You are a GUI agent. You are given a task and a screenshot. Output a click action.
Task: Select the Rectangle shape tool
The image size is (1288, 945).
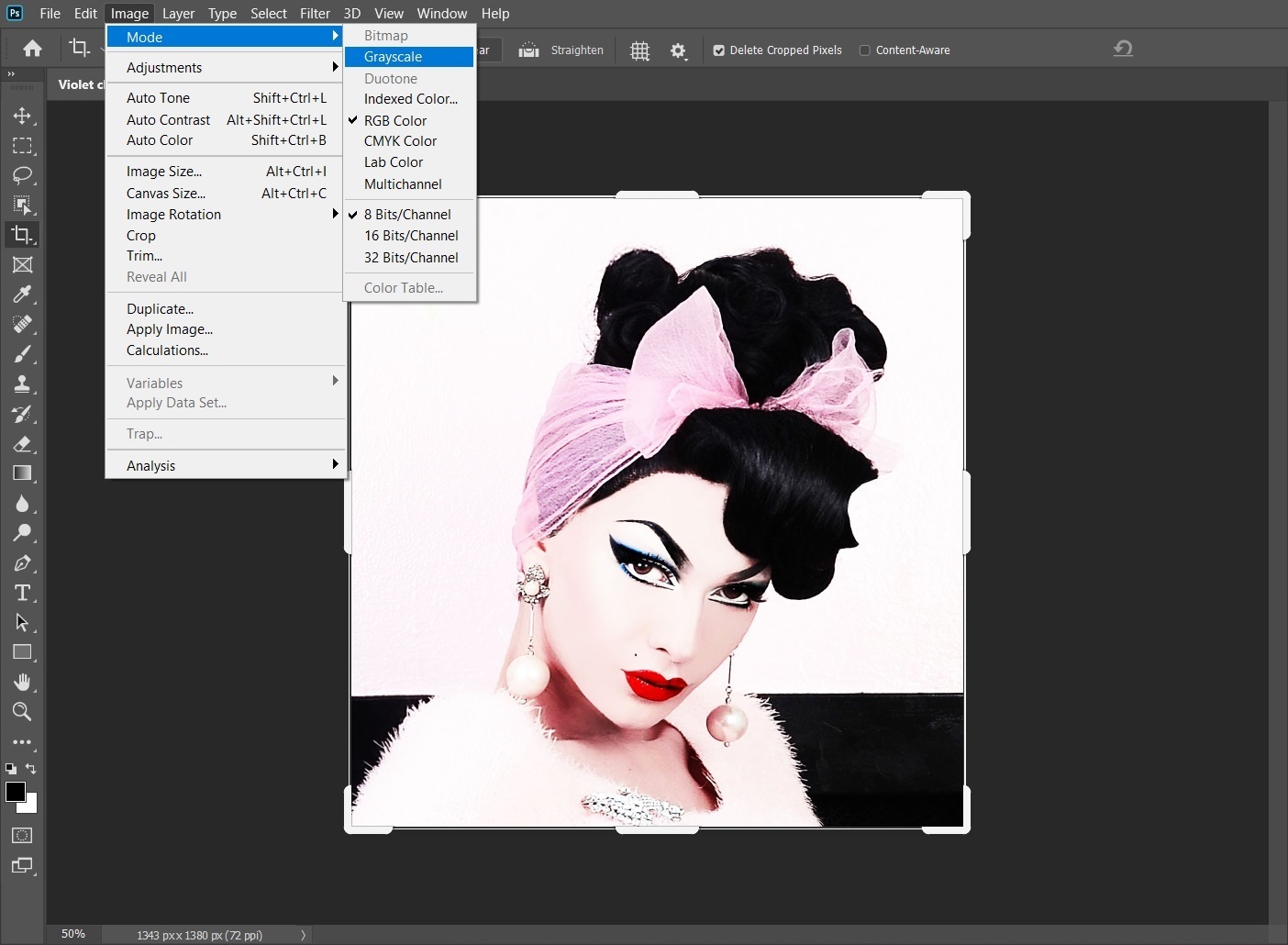[x=22, y=652]
